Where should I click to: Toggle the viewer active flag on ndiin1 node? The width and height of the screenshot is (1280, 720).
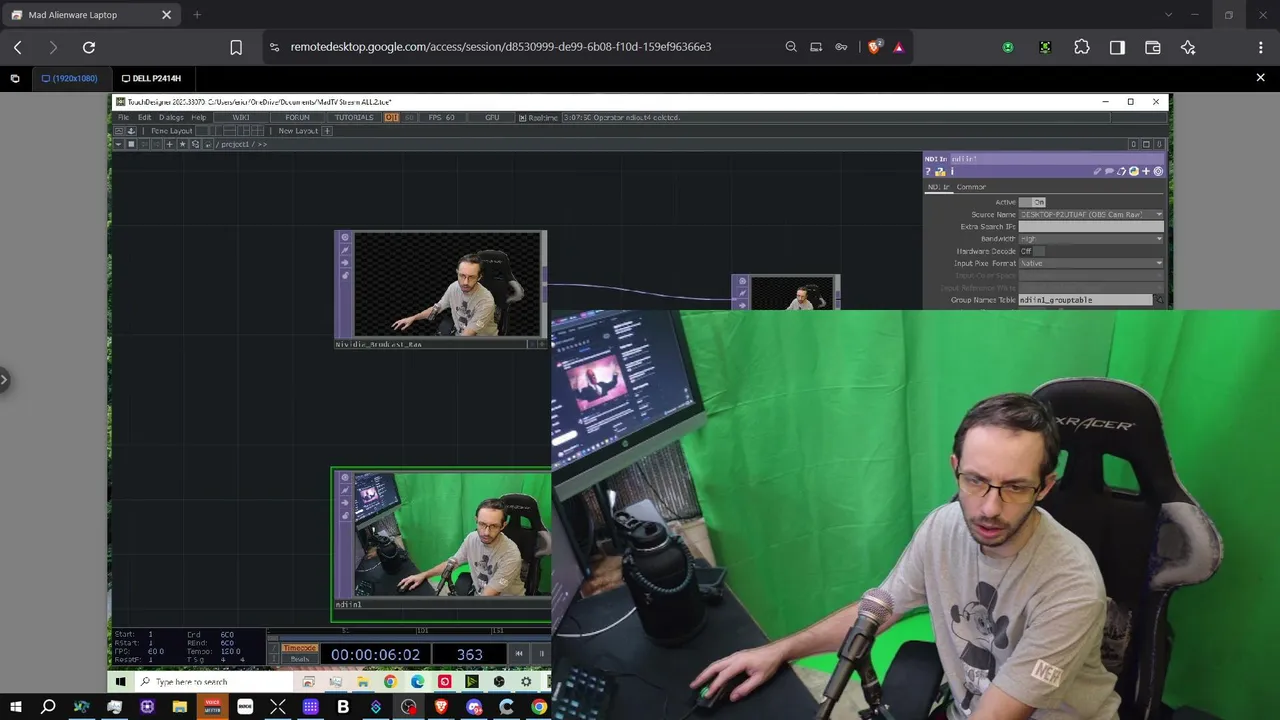346,477
